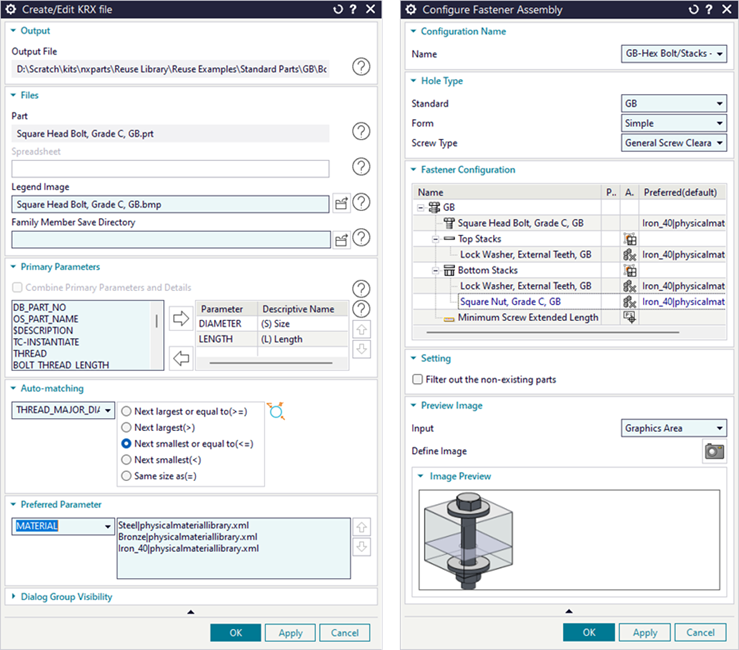Move primary parameter up in table
The width and height of the screenshot is (739, 650).
point(361,329)
